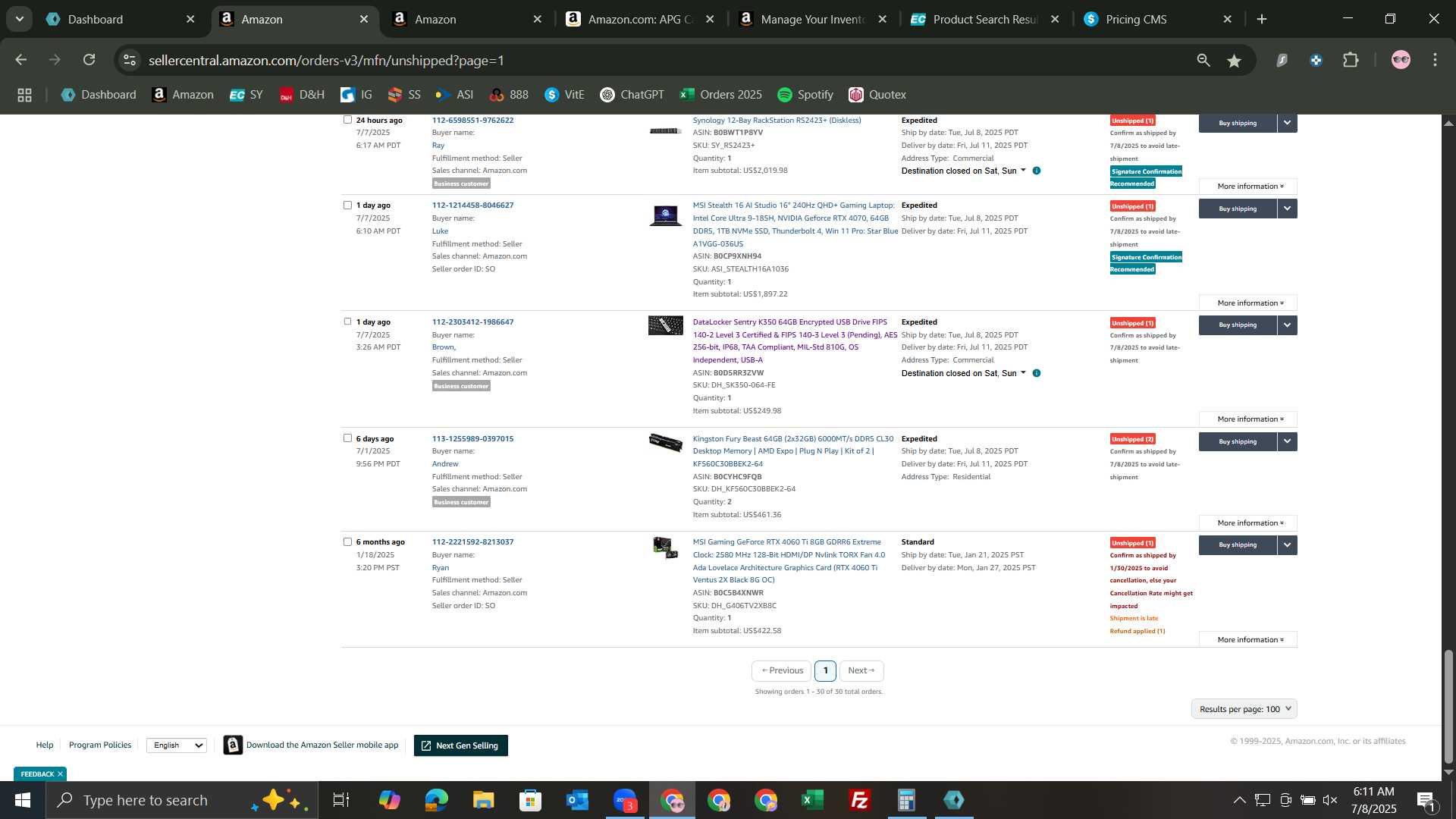Select the checkbox for order 112-6598551-9762622
Viewport: 1456px width, 819px height.
[347, 120]
